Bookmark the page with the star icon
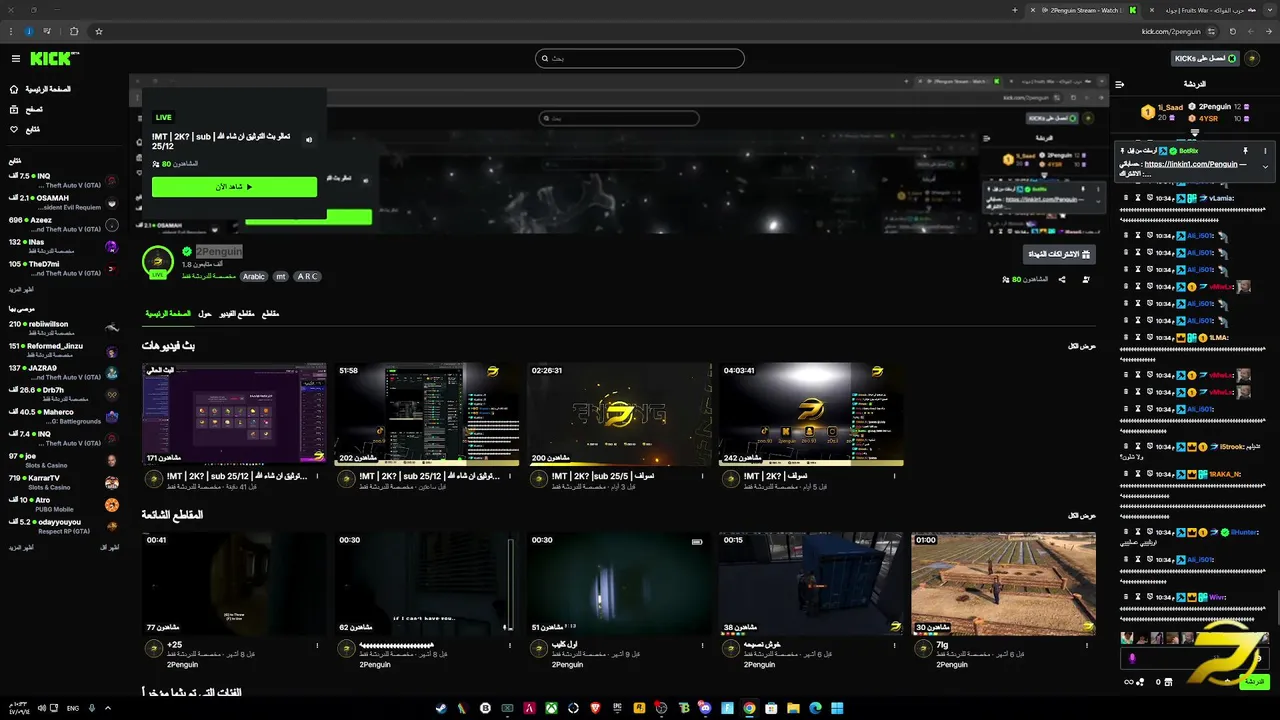 pos(99,31)
